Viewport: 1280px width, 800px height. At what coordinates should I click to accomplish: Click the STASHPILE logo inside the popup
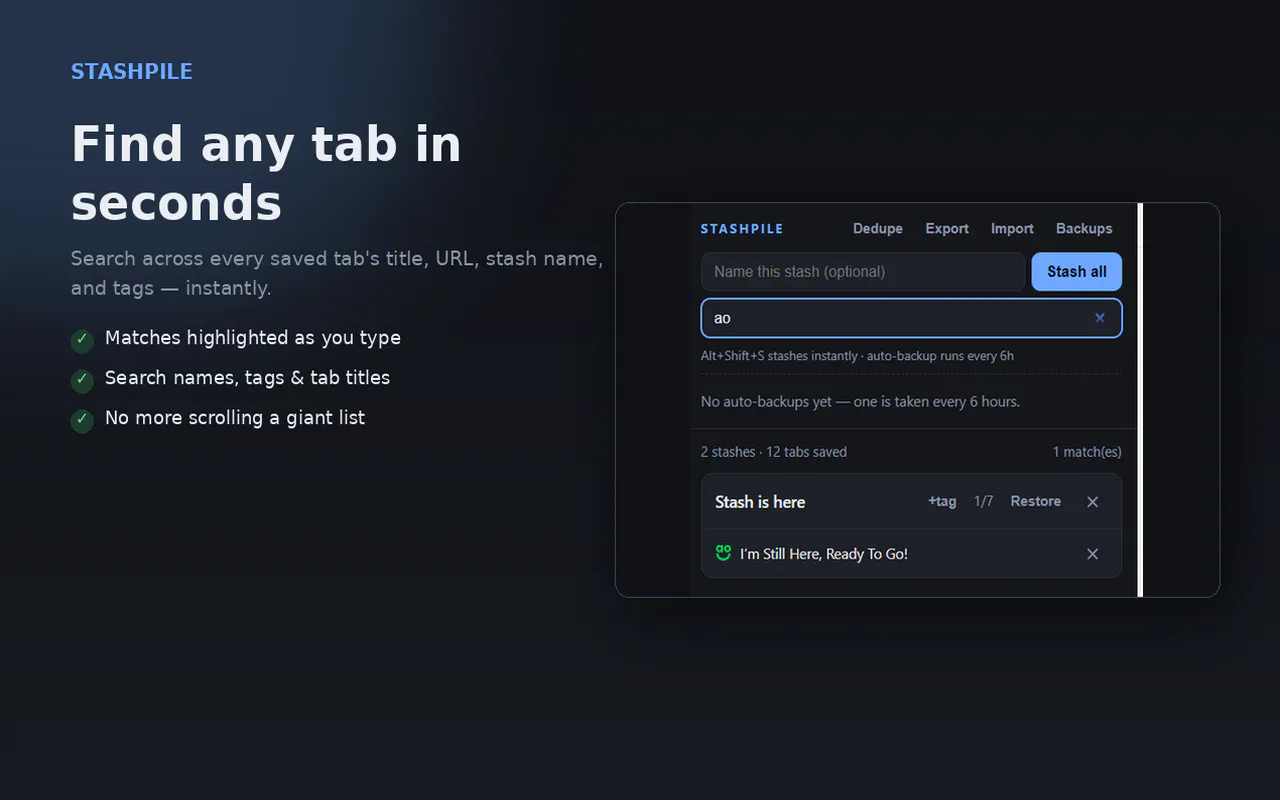point(742,229)
